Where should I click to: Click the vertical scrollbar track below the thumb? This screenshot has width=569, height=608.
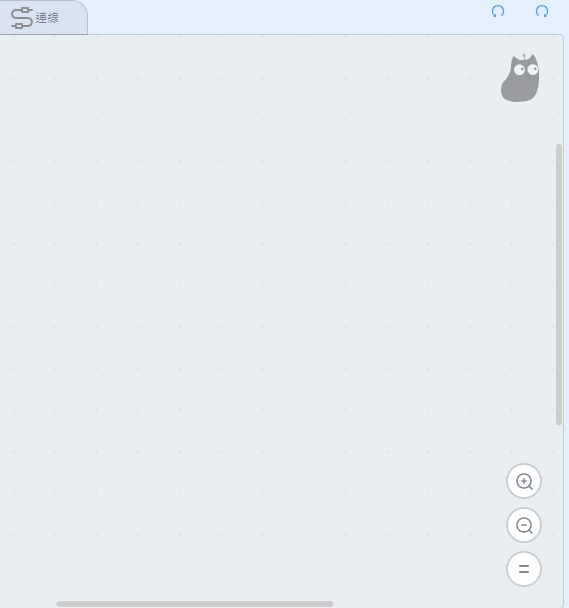pyautogui.click(x=559, y=512)
